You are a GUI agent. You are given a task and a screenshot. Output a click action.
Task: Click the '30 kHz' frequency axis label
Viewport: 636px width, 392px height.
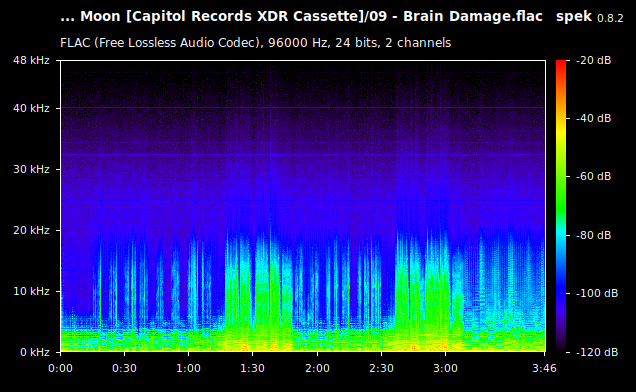coord(31,169)
